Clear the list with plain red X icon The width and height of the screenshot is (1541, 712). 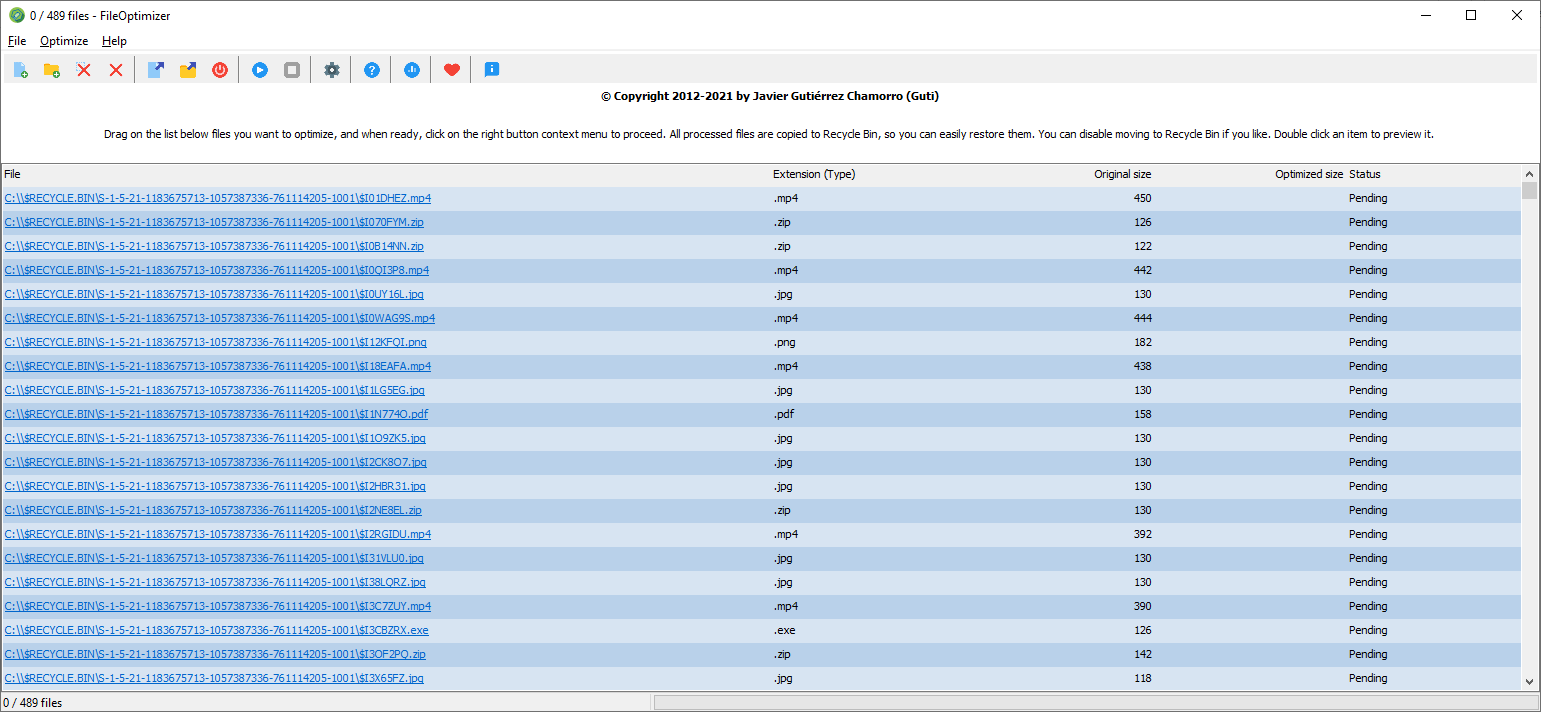click(116, 70)
